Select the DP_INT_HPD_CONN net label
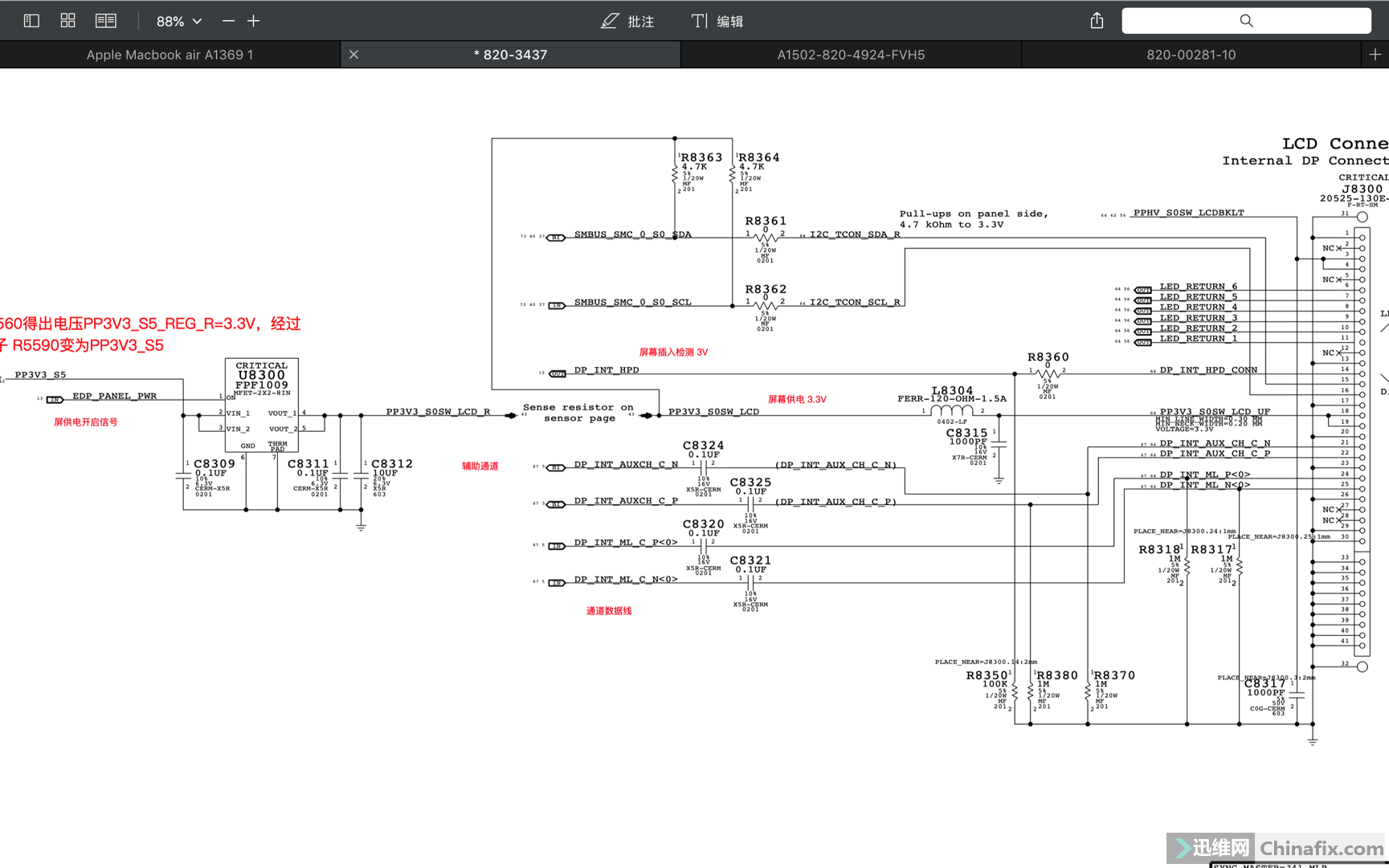The height and width of the screenshot is (868, 1389). 1208,370
